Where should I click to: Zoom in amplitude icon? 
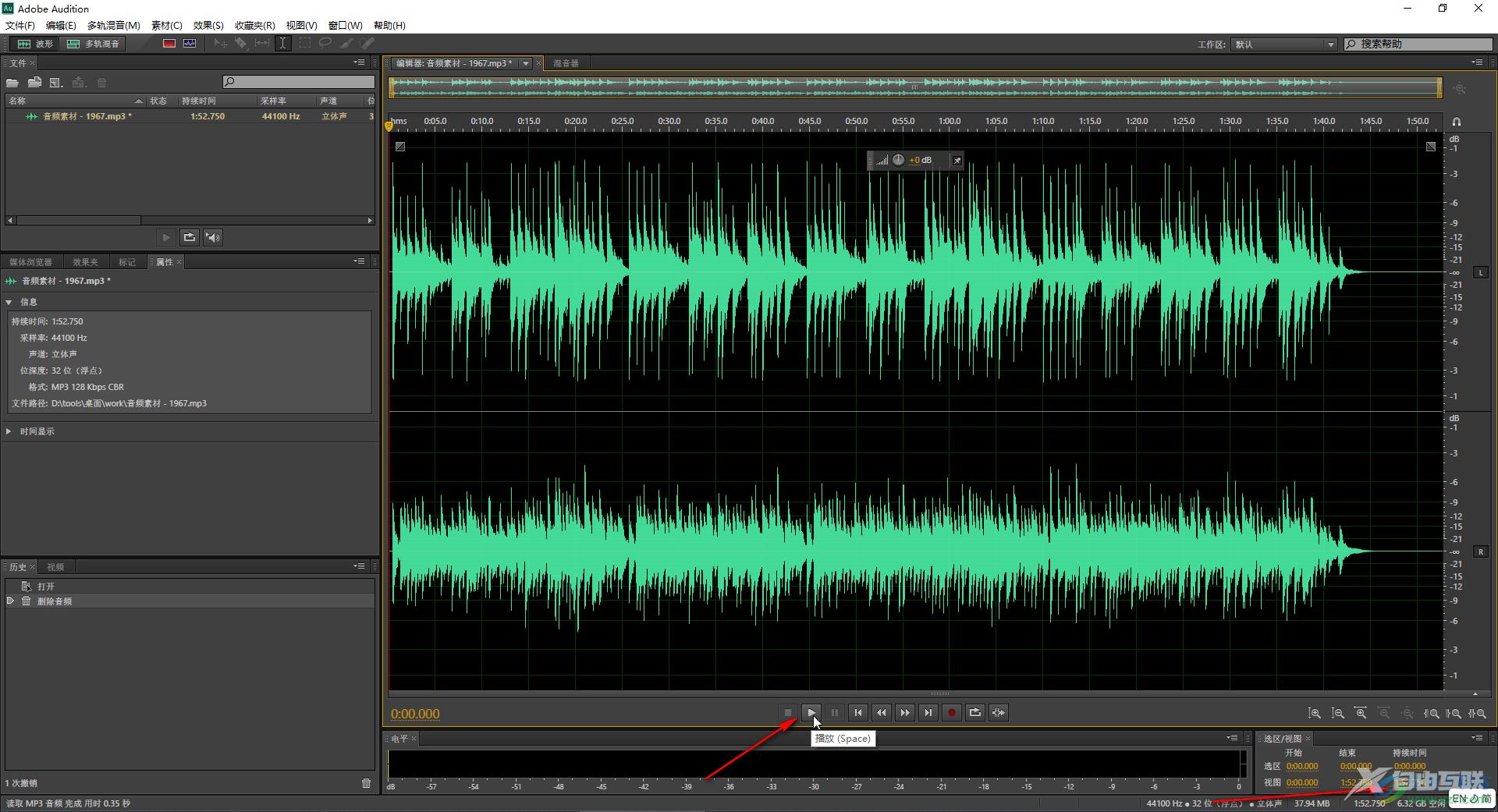click(x=1315, y=714)
